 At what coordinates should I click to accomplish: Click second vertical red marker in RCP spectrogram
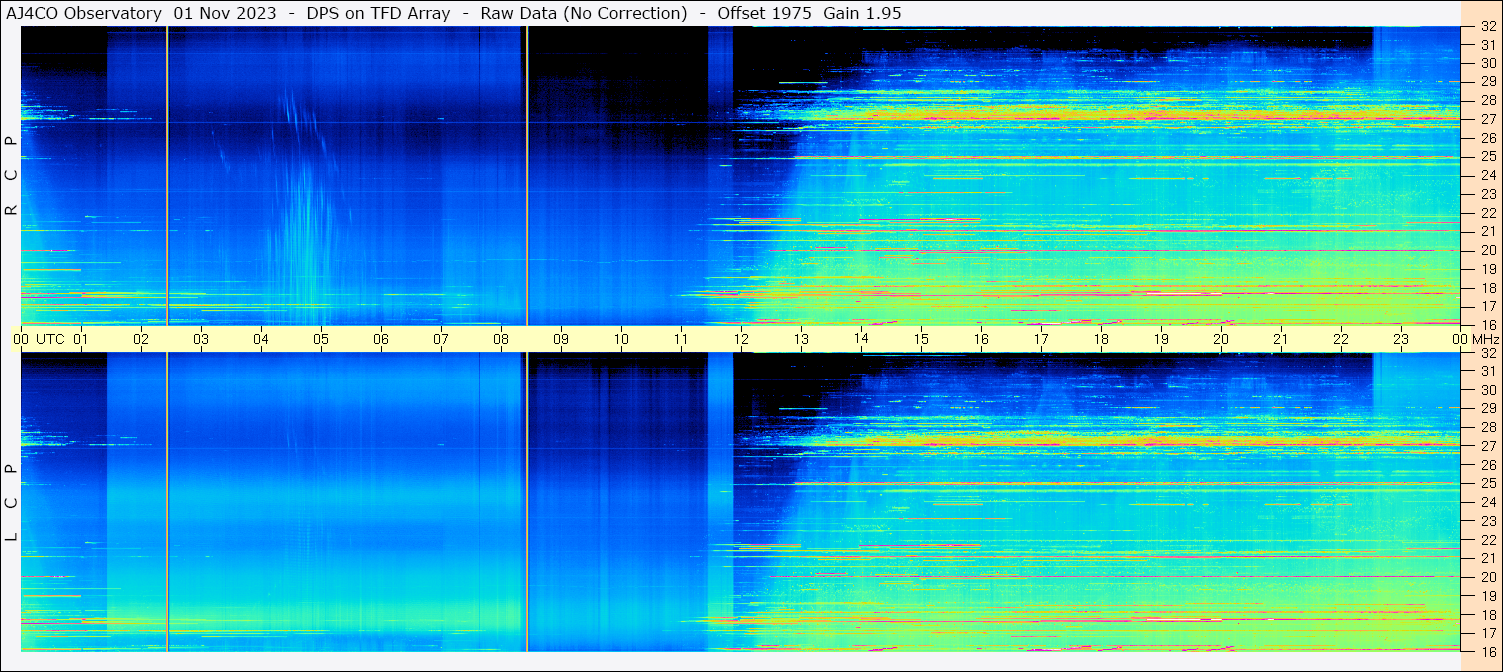pyautogui.click(x=527, y=175)
